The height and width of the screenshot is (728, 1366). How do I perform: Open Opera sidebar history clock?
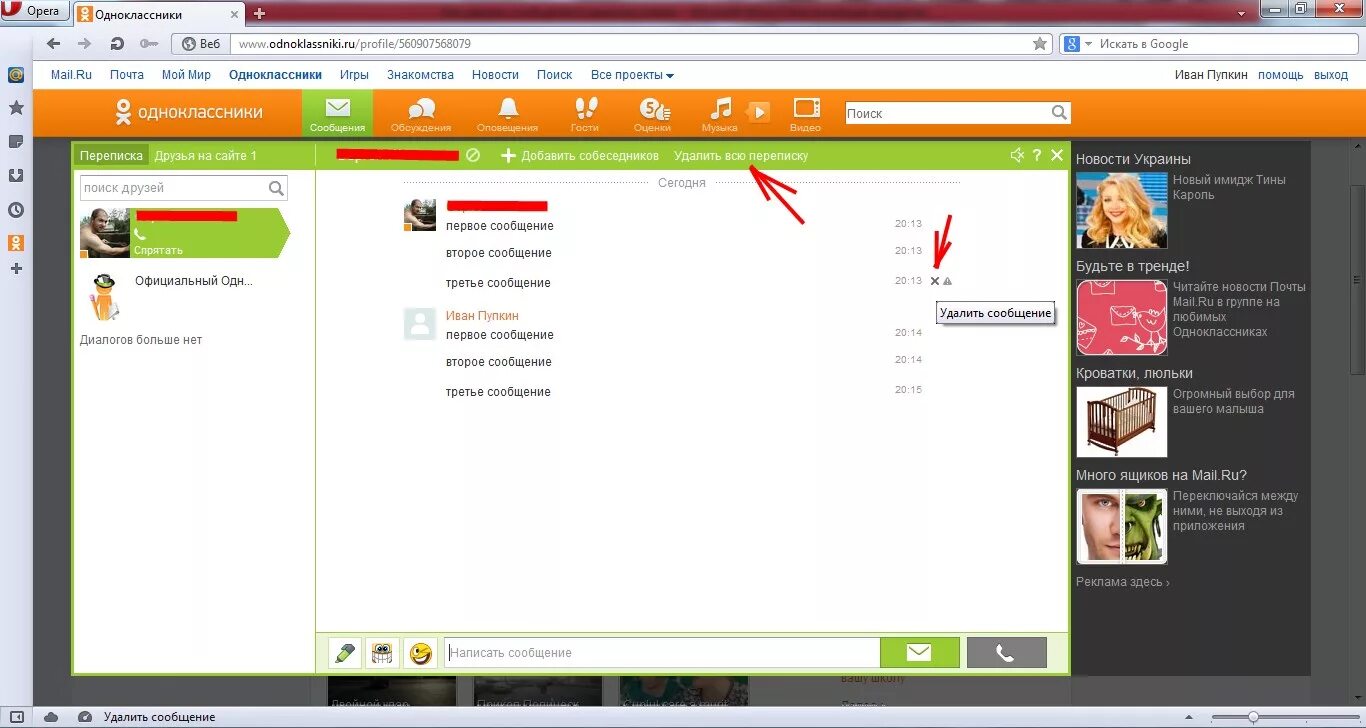pos(16,210)
